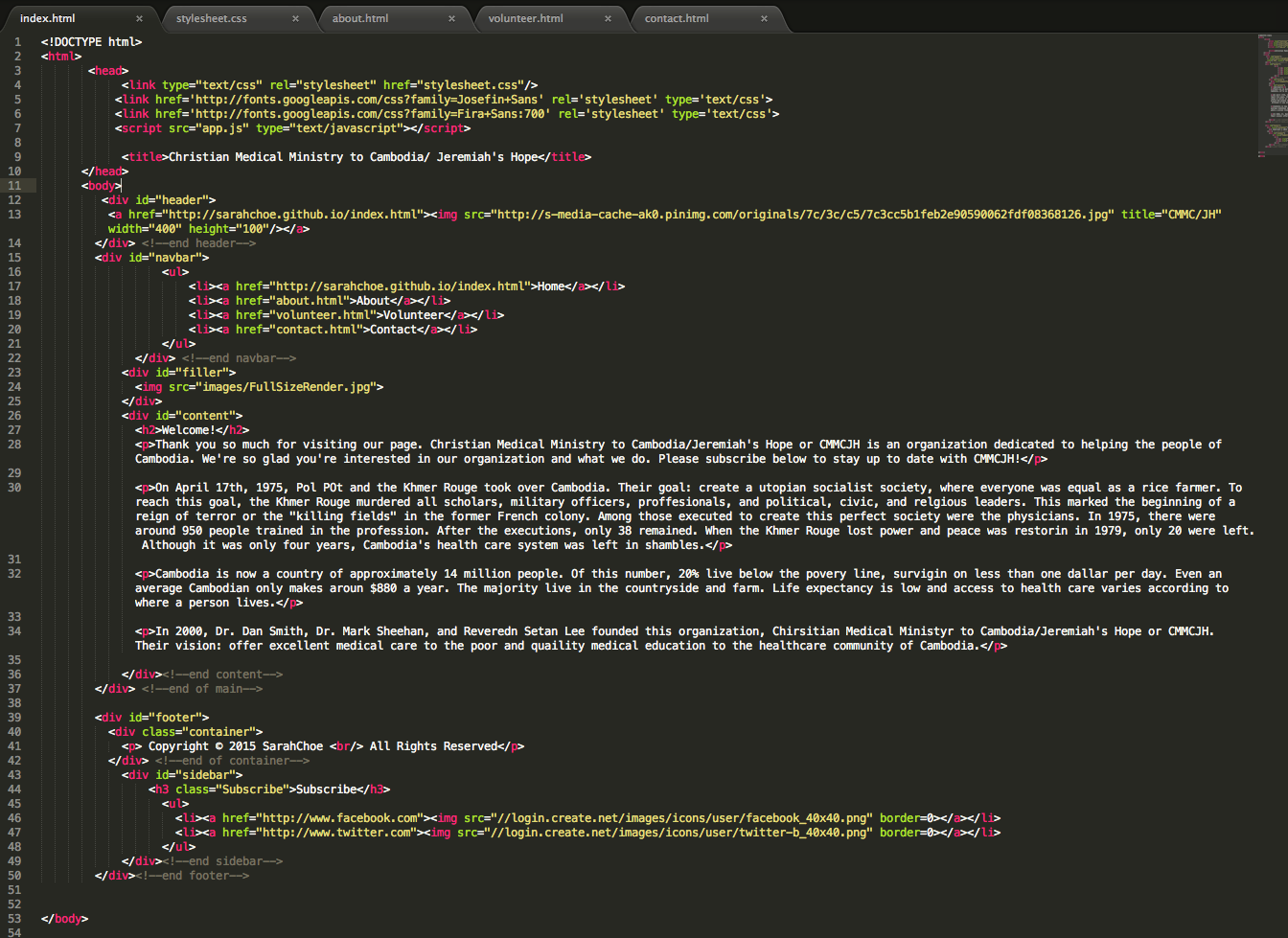Click the Welcome! h2 heading line

192,430
